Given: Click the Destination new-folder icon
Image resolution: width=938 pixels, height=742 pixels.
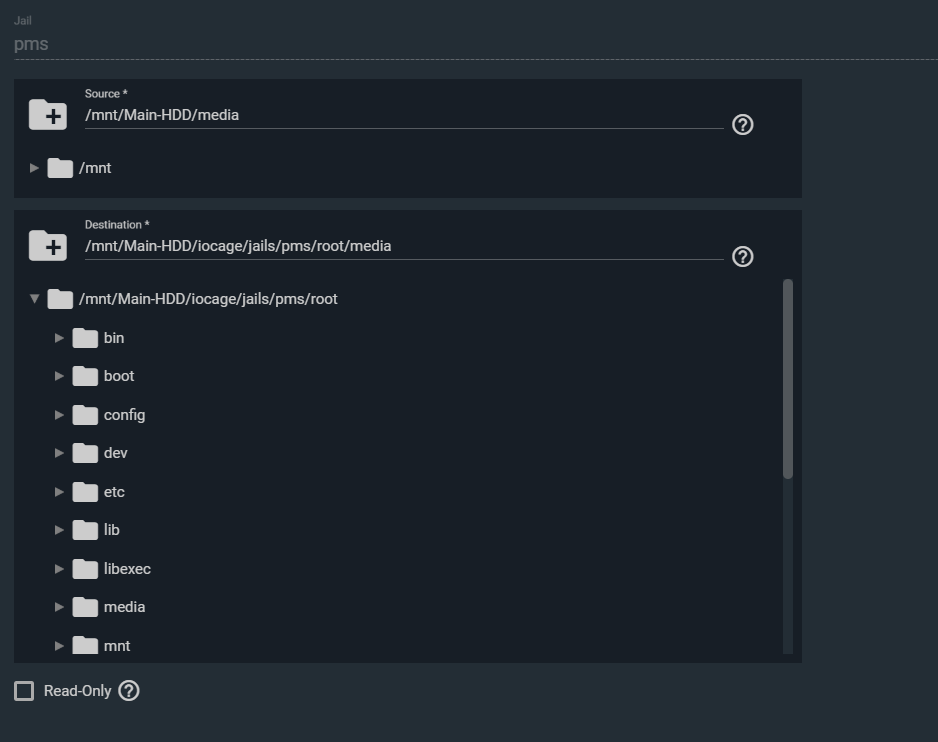Looking at the screenshot, I should tap(48, 246).
